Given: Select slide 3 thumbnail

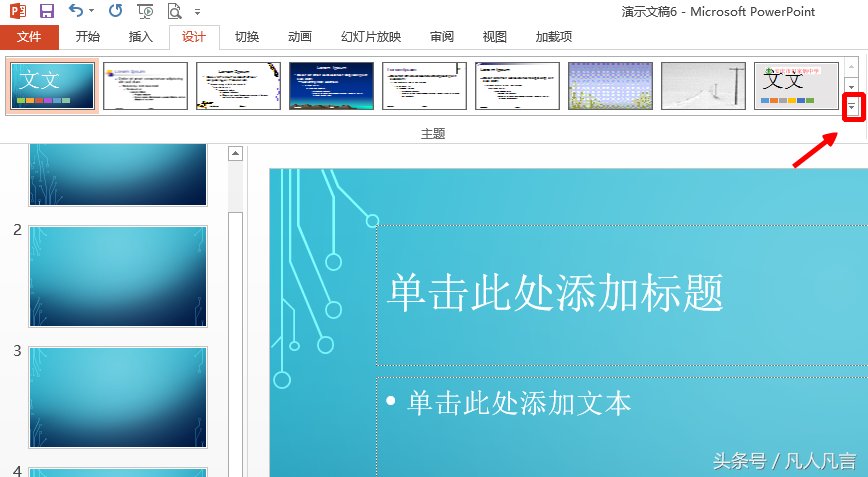Looking at the screenshot, I should (x=118, y=397).
